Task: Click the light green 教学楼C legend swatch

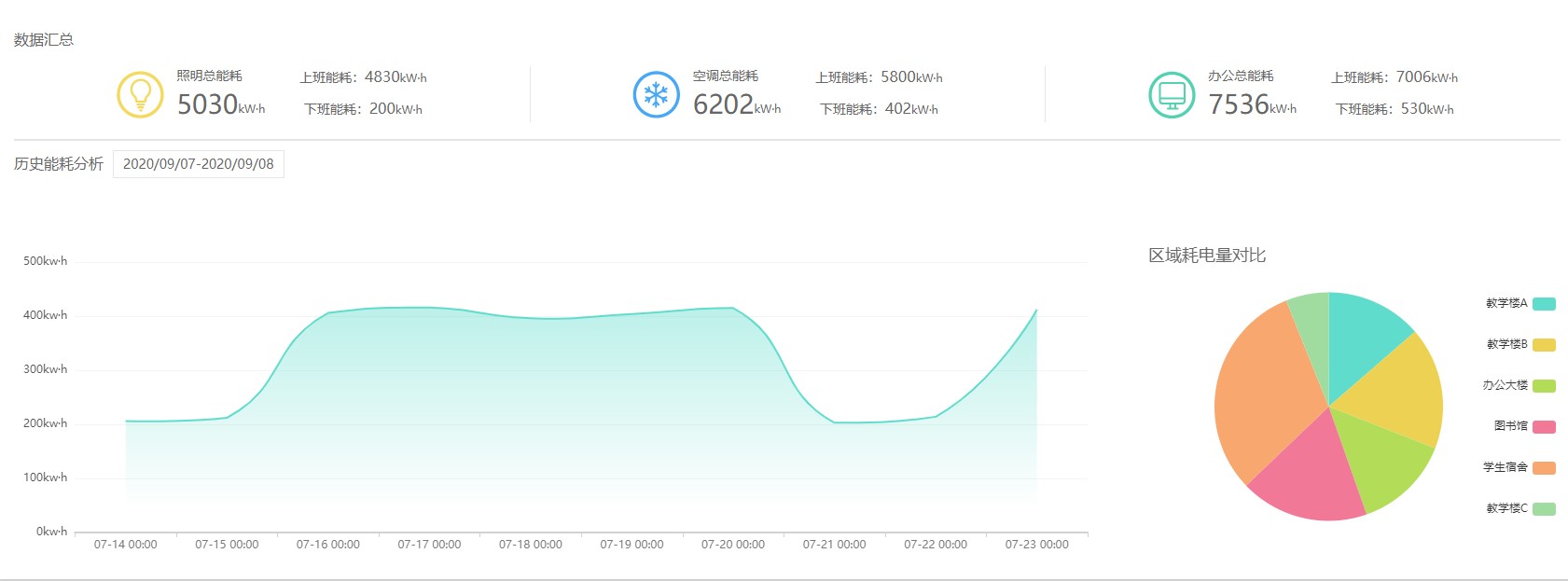Action: pos(1544,509)
